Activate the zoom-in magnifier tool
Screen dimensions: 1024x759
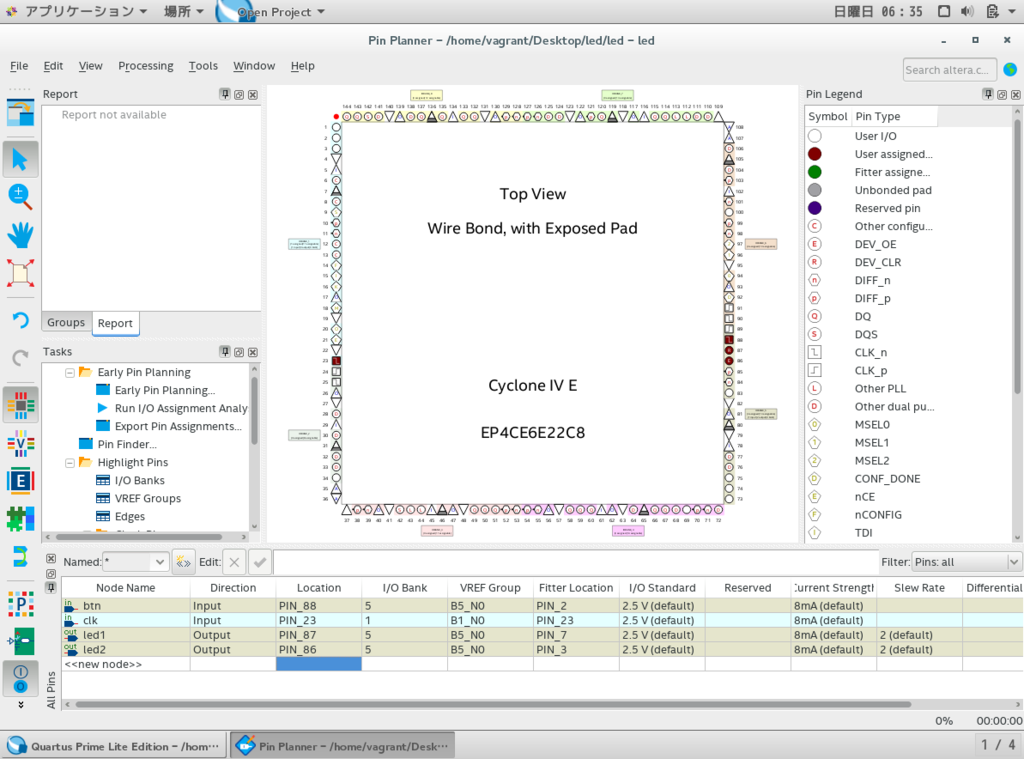click(x=20, y=196)
